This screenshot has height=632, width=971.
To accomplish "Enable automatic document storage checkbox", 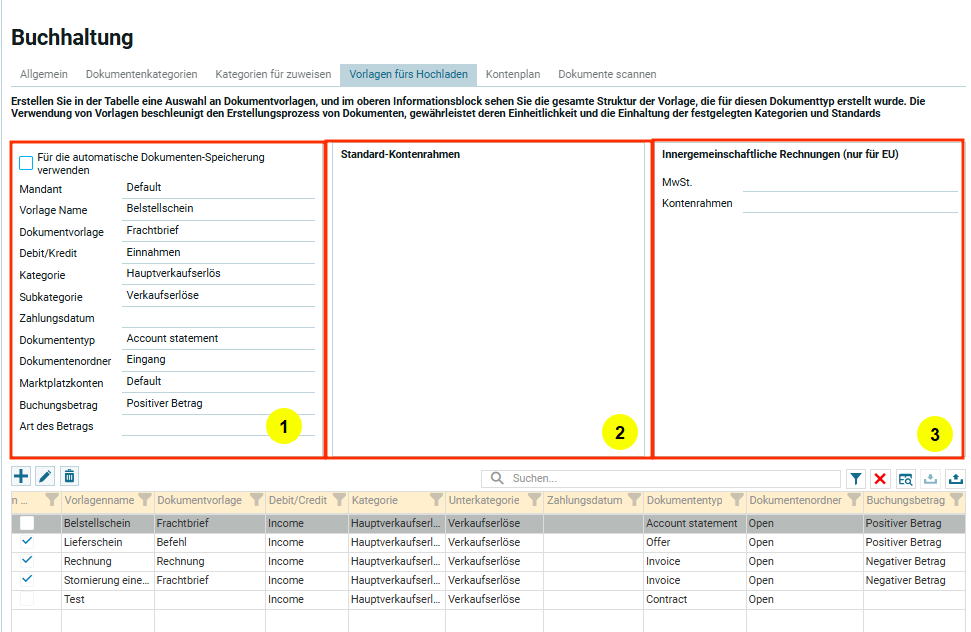I will [x=26, y=163].
